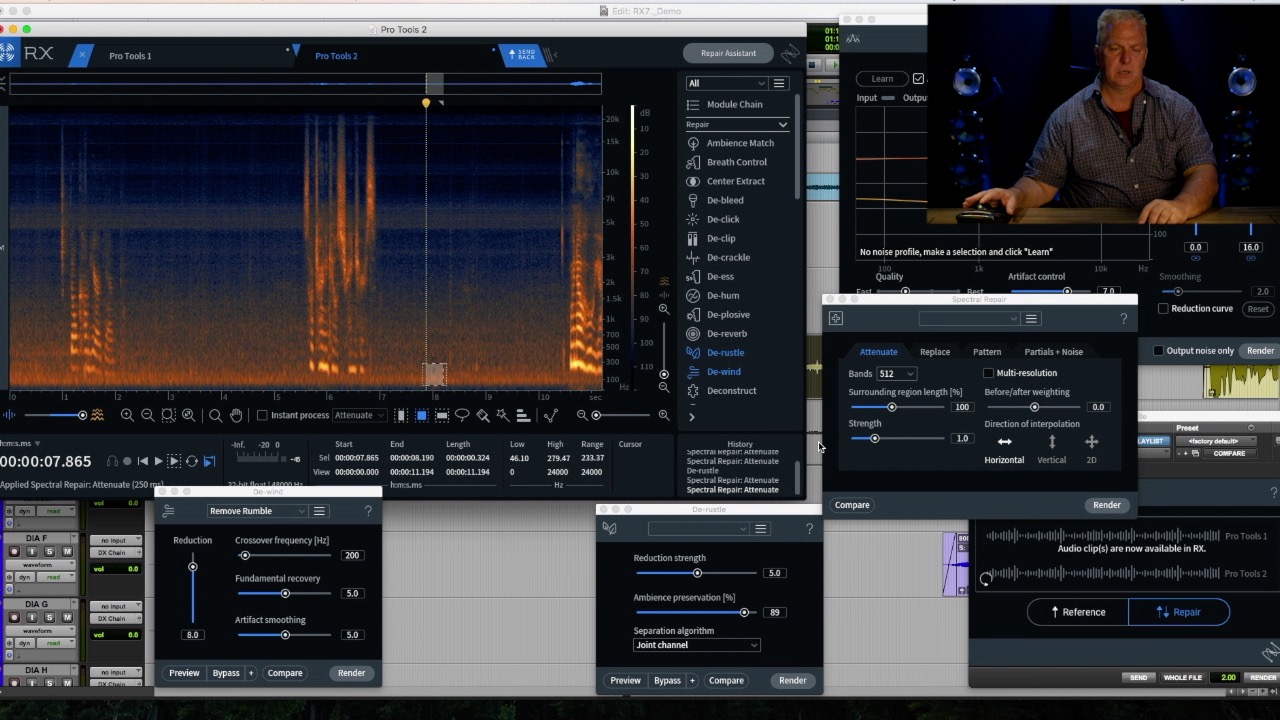Open the Bands 512 dropdown

[x=896, y=374]
